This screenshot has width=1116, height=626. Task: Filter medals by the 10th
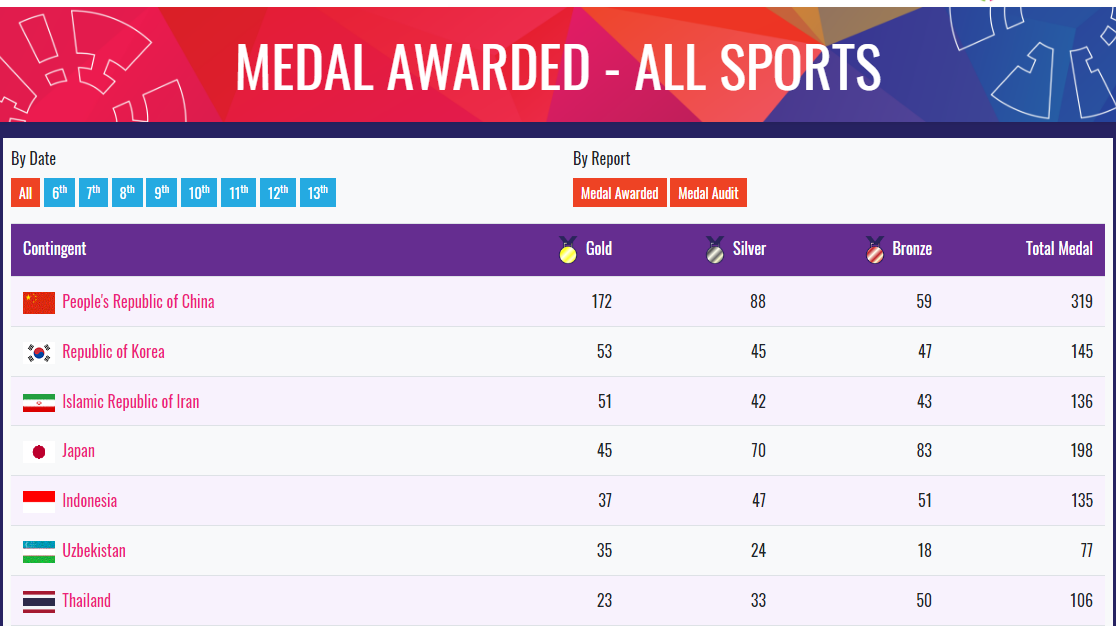[199, 193]
